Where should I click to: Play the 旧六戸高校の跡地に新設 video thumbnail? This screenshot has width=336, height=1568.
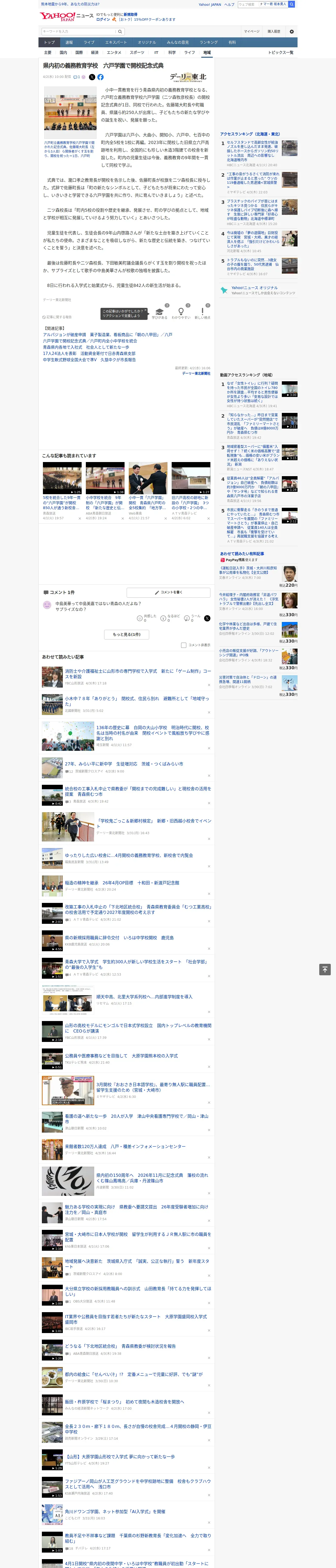click(191, 478)
